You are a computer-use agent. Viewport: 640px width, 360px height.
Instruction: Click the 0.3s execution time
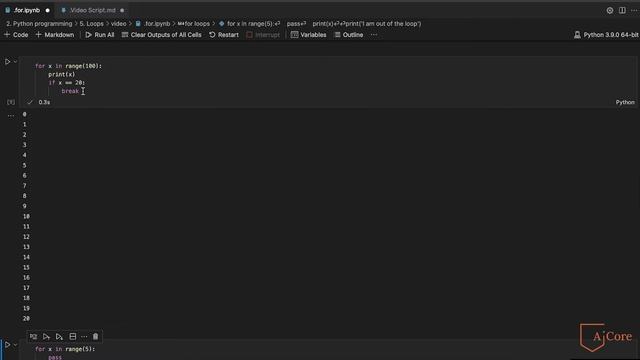pos(44,102)
